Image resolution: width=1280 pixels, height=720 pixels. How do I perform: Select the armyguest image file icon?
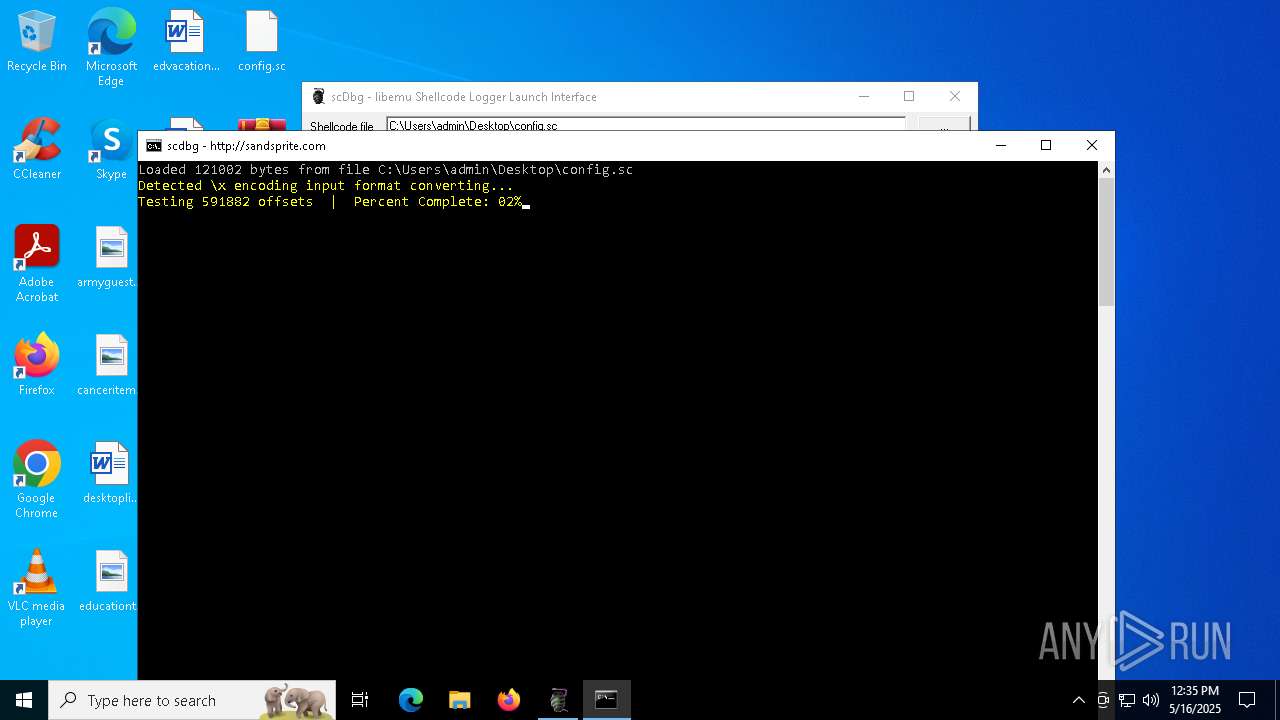click(x=108, y=257)
